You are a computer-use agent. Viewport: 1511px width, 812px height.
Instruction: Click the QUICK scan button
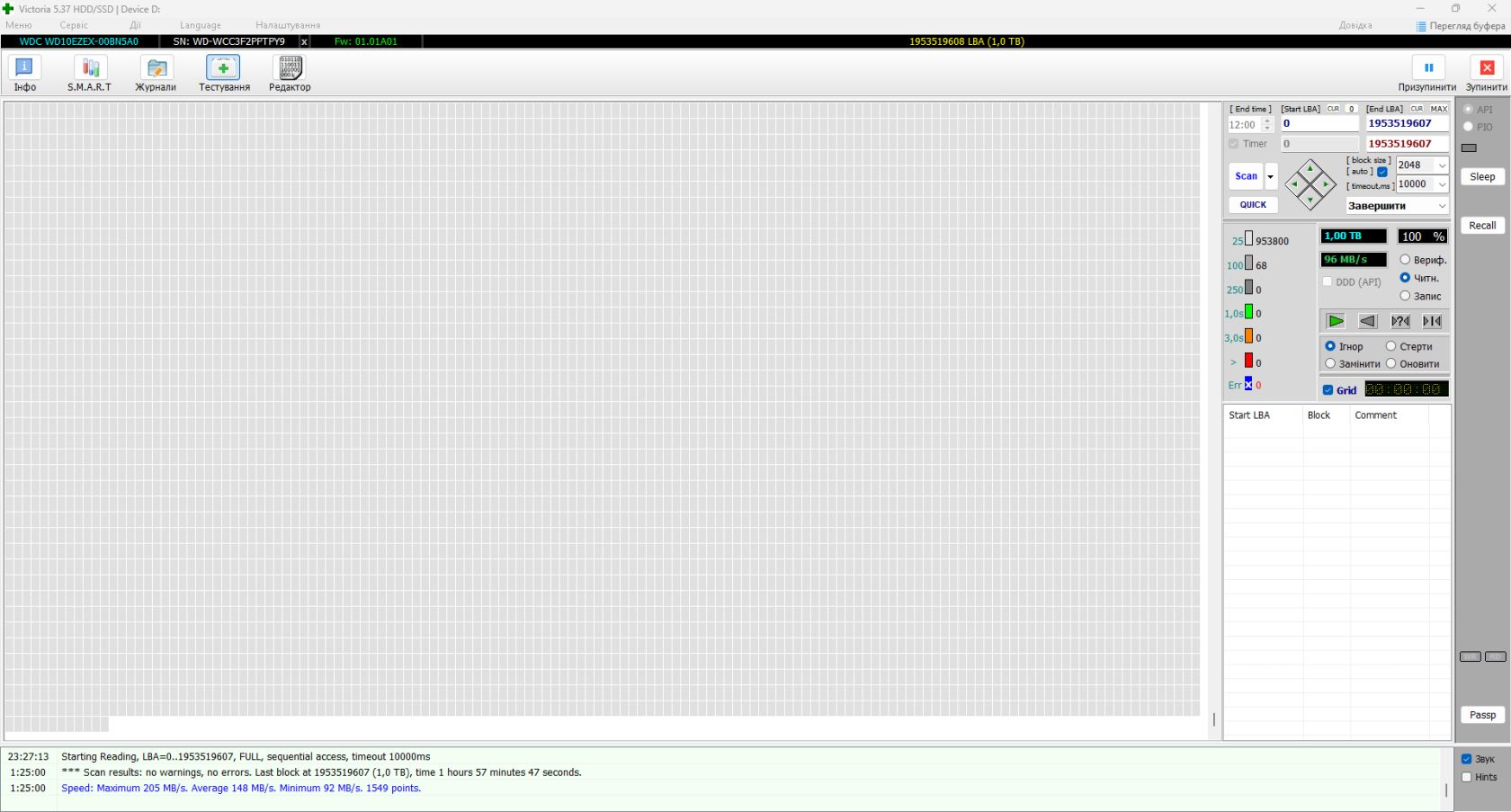click(1253, 205)
